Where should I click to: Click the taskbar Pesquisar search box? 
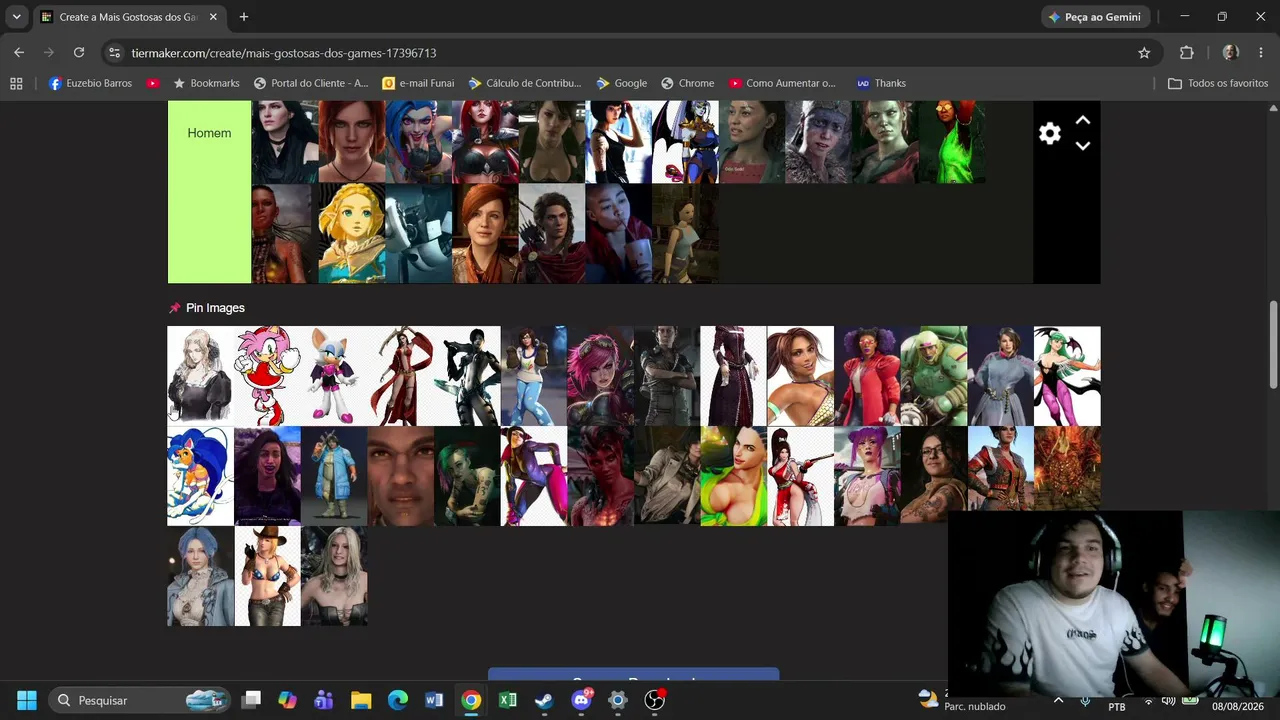point(140,700)
